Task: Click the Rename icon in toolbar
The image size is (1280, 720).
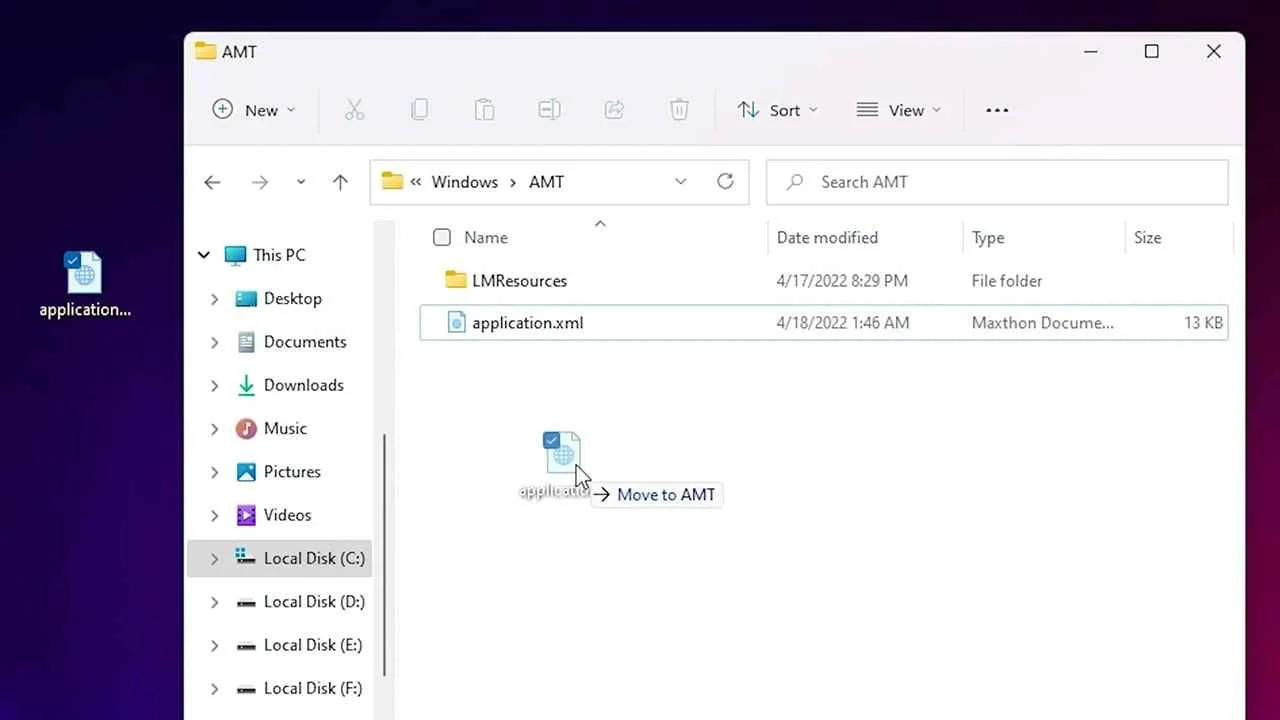Action: [549, 110]
